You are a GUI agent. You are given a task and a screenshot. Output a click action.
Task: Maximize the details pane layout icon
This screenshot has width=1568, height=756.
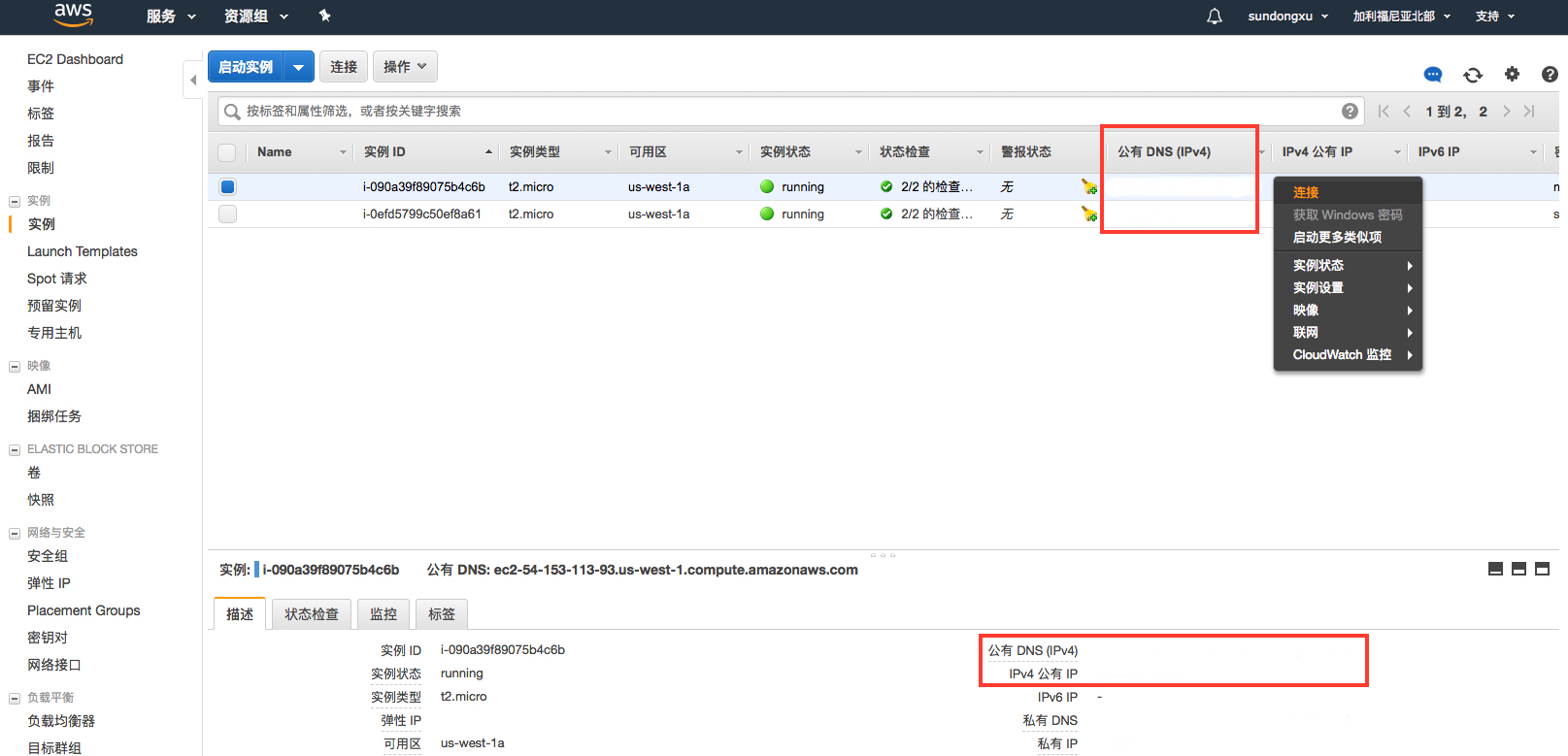(1542, 569)
